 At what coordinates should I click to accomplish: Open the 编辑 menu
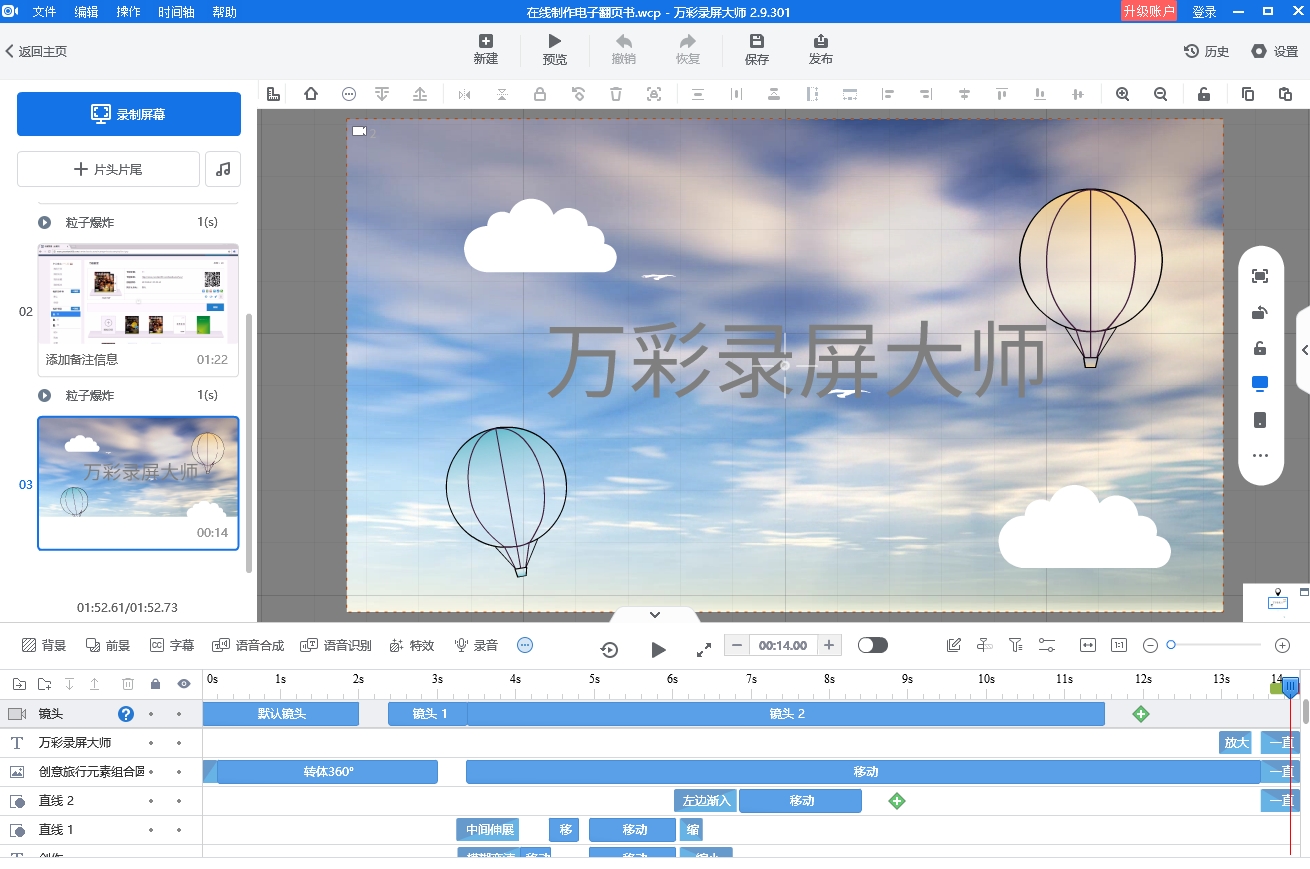pyautogui.click(x=87, y=12)
